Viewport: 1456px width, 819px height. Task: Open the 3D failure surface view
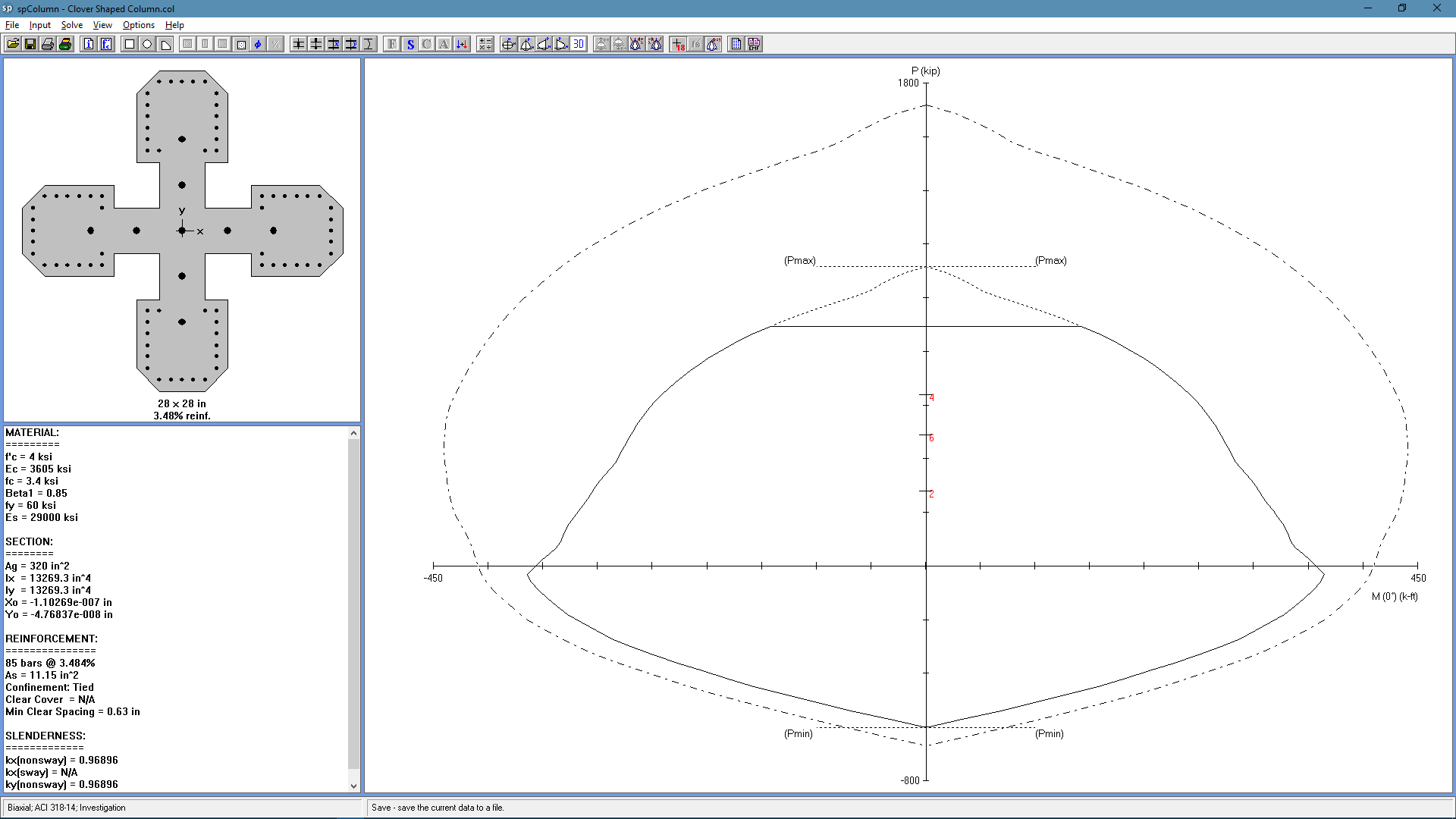(579, 44)
